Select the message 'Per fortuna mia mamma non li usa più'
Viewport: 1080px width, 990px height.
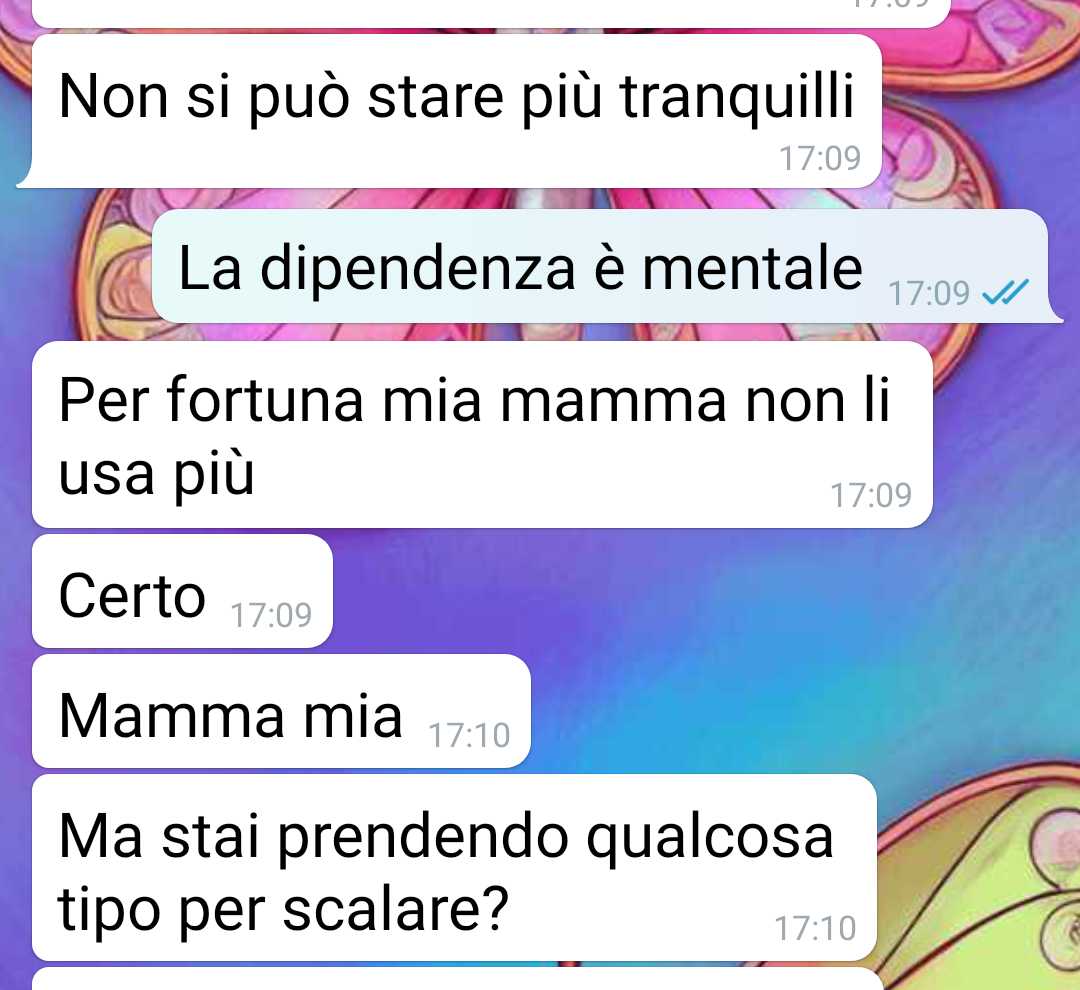pos(482,435)
